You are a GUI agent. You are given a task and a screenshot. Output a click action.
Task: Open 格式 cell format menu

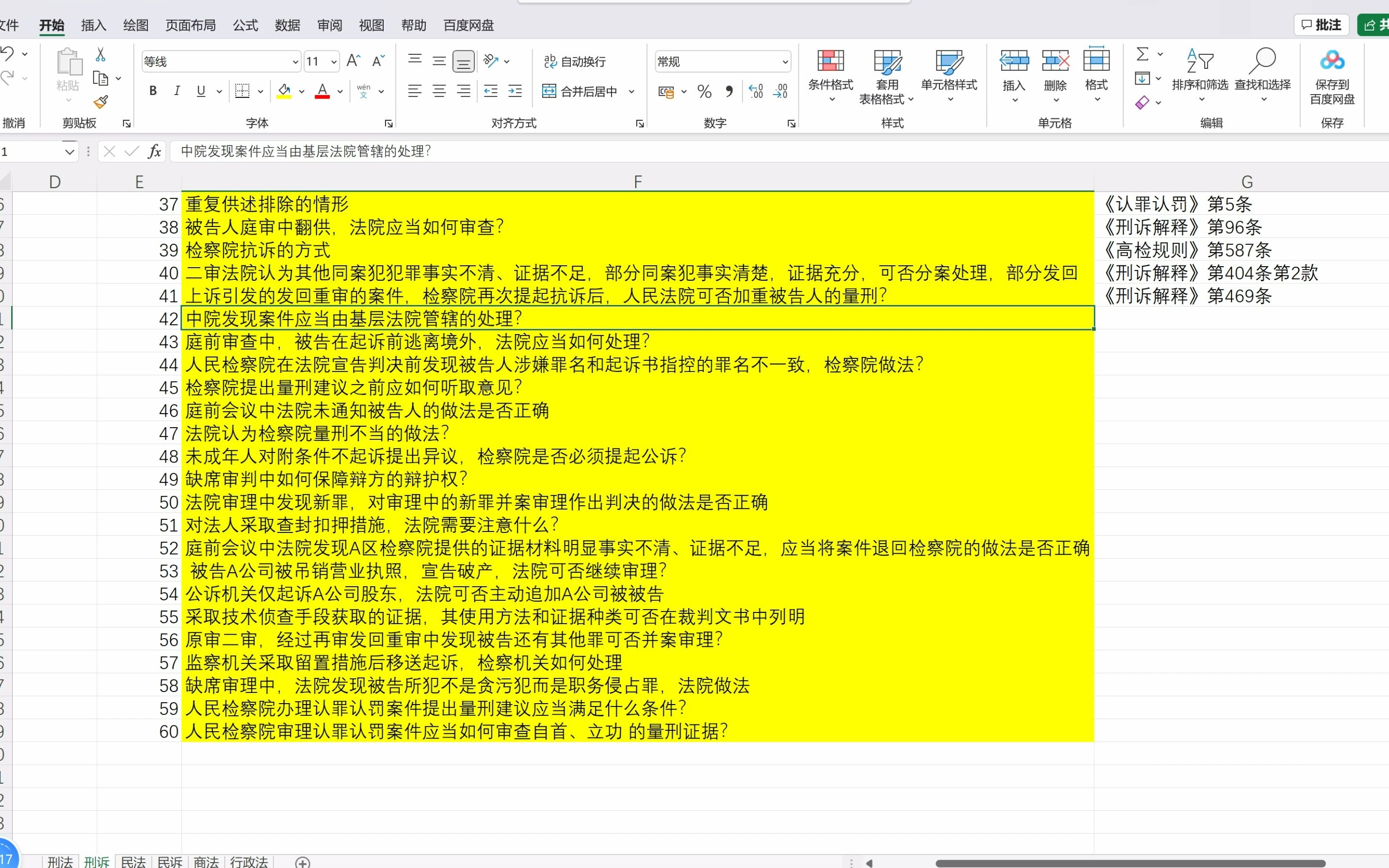[1096, 75]
